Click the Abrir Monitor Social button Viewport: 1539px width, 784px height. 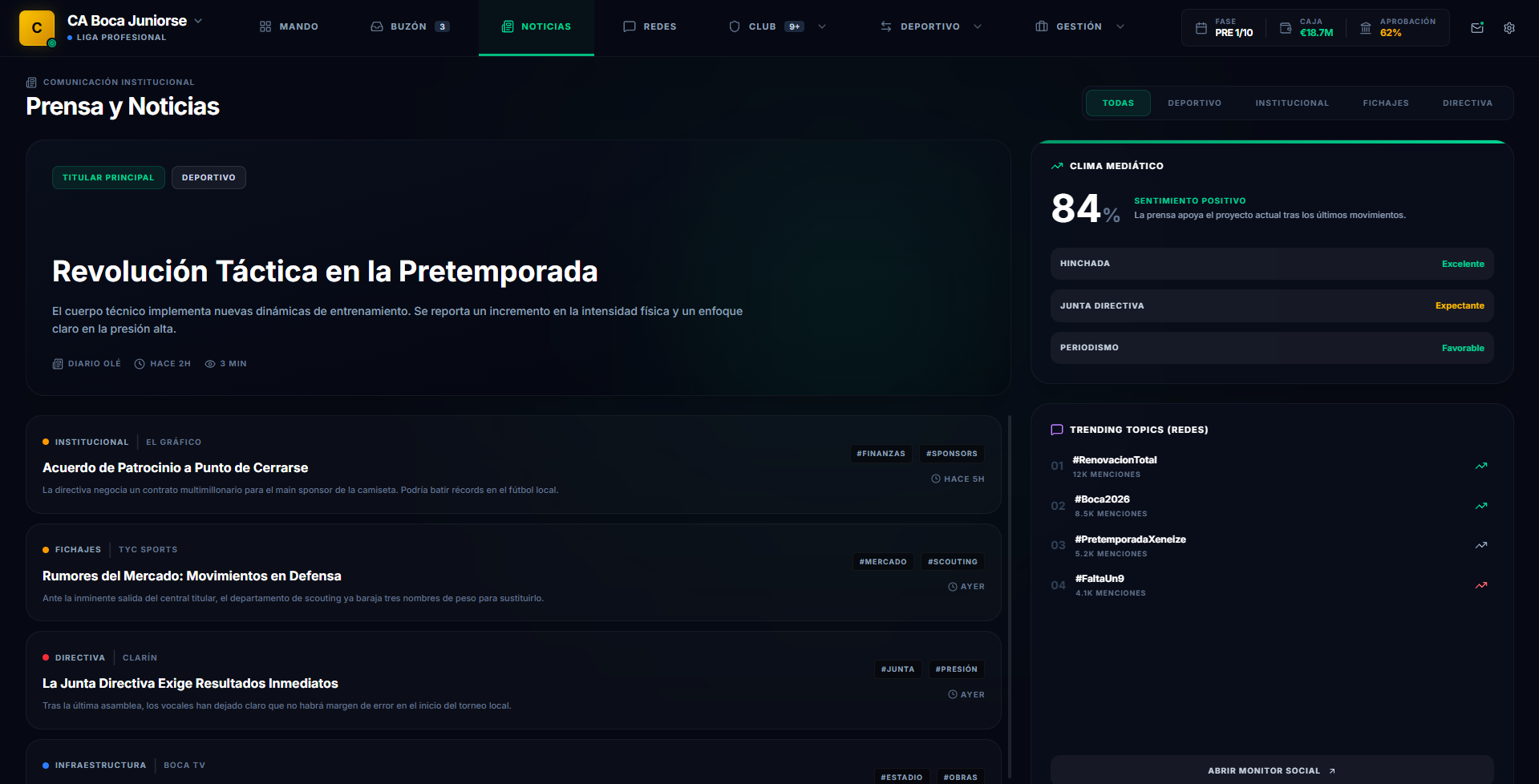pos(1272,770)
